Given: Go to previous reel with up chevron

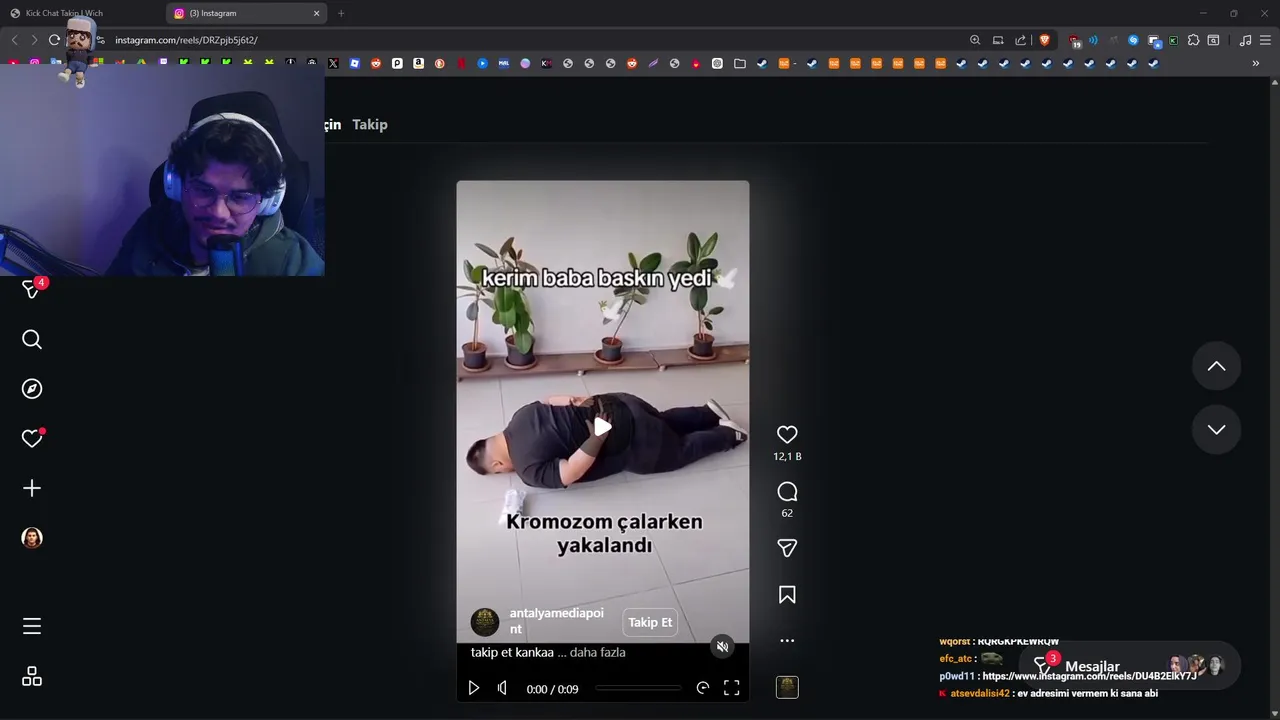Looking at the screenshot, I should click(1216, 366).
